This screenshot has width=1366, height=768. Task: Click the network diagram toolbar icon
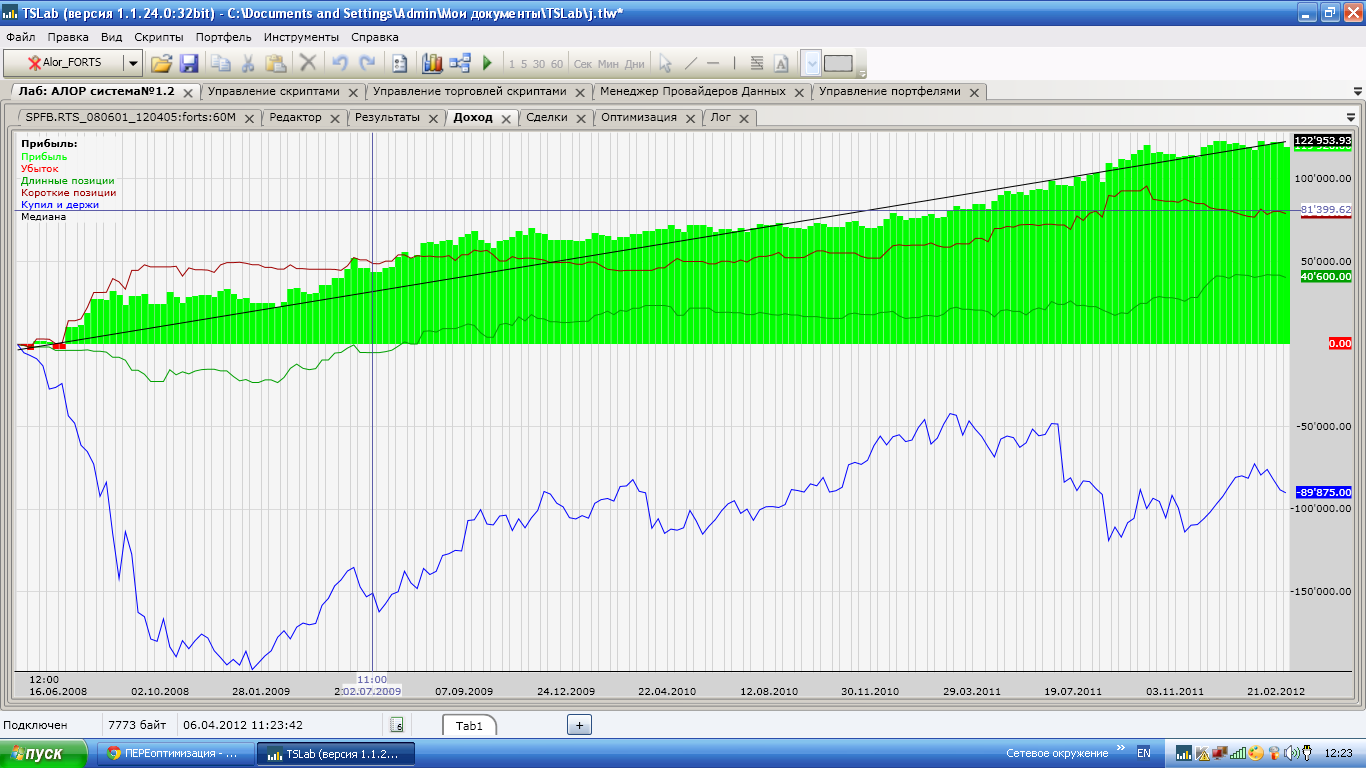460,63
